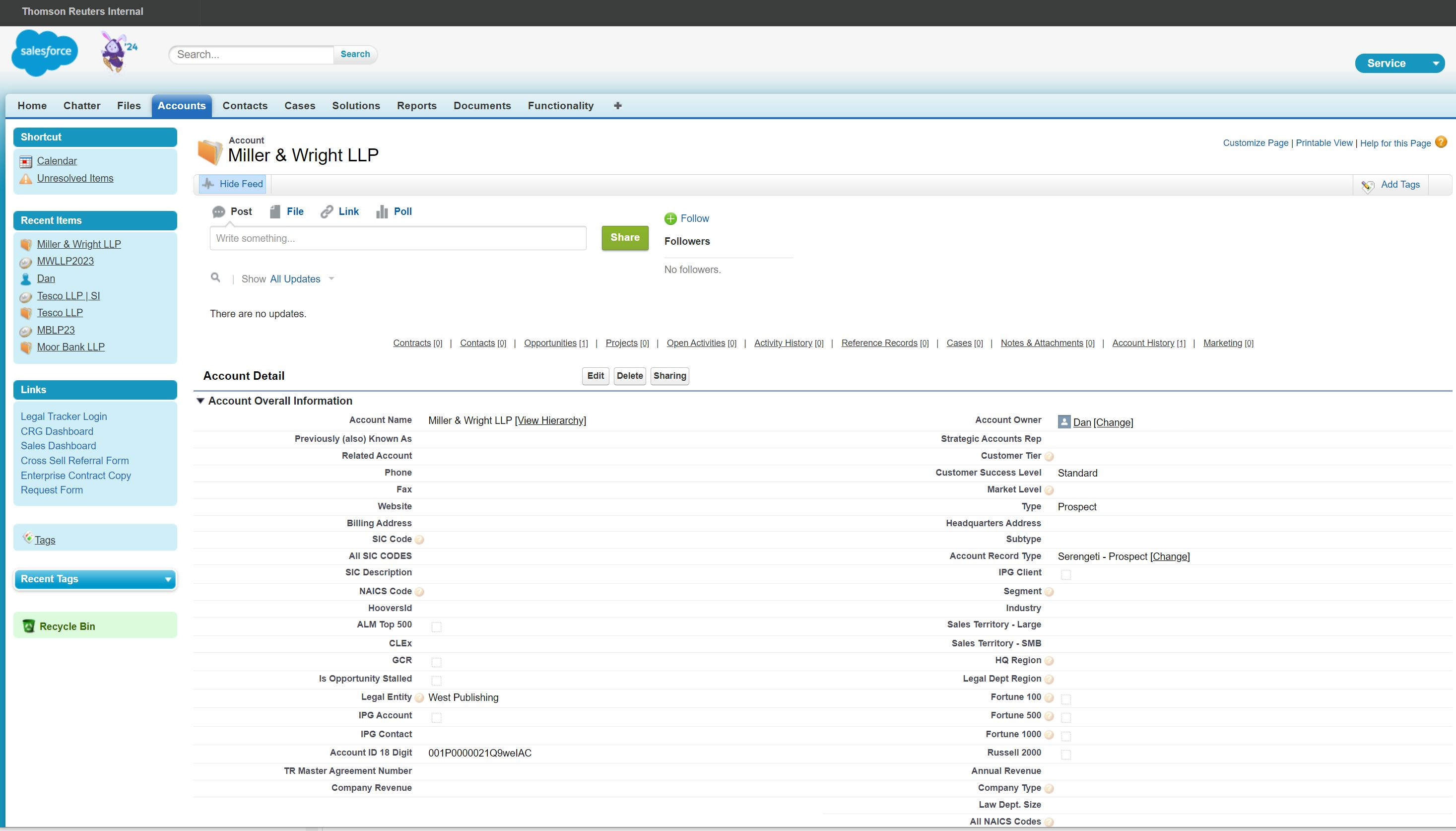Click the person icon beside Dan recent item
Screen dimensions: 1456x831
pyautogui.click(x=26, y=279)
